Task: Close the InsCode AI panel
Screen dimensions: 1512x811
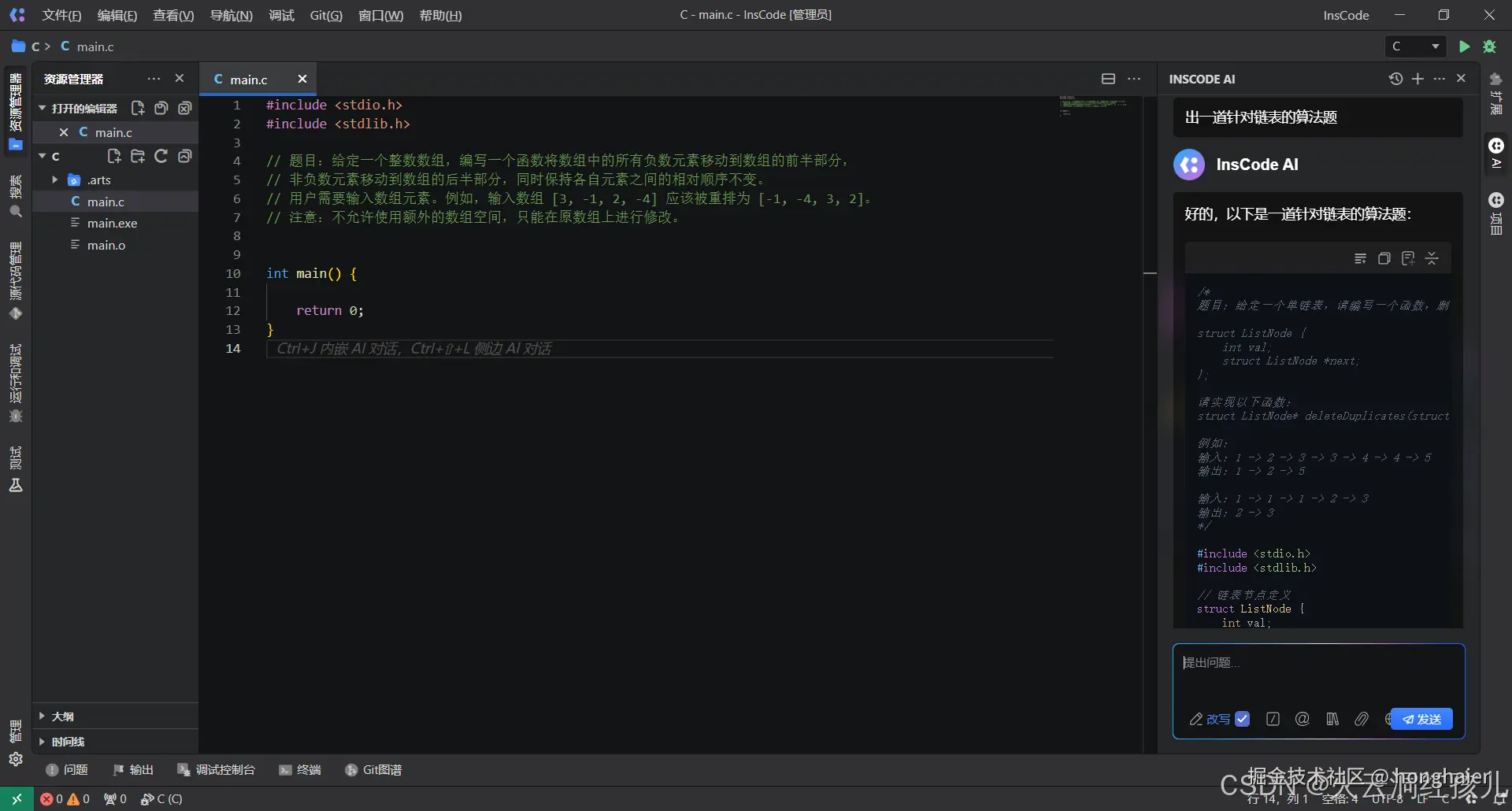Action: [1462, 79]
